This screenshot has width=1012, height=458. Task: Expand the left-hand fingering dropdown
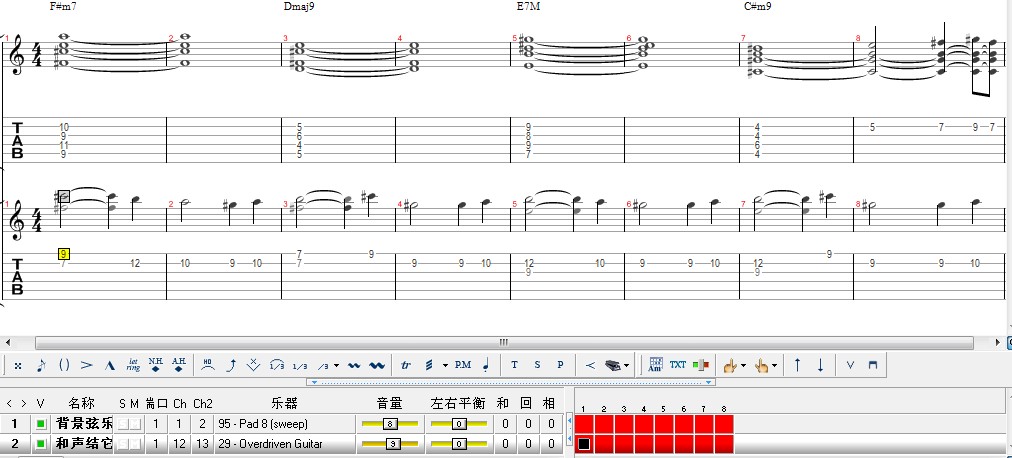click(x=744, y=366)
